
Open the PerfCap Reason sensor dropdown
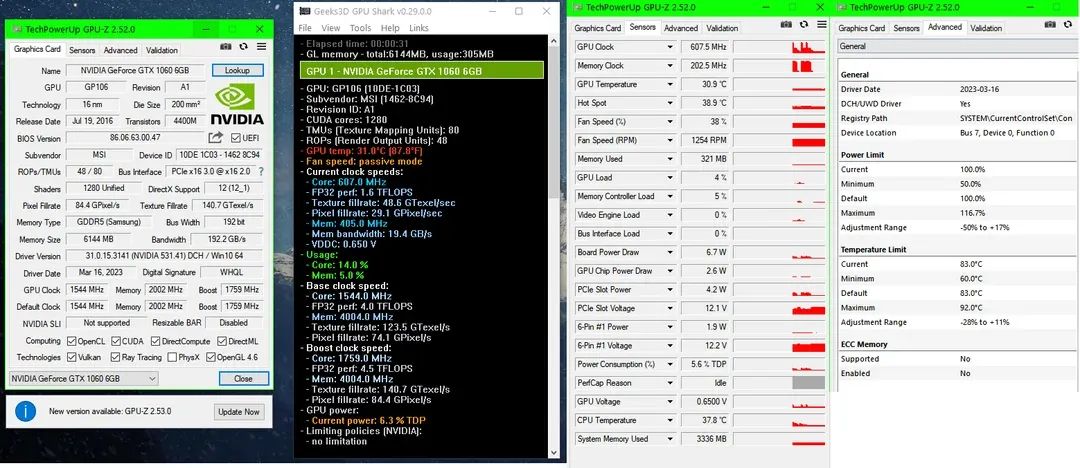[x=669, y=383]
